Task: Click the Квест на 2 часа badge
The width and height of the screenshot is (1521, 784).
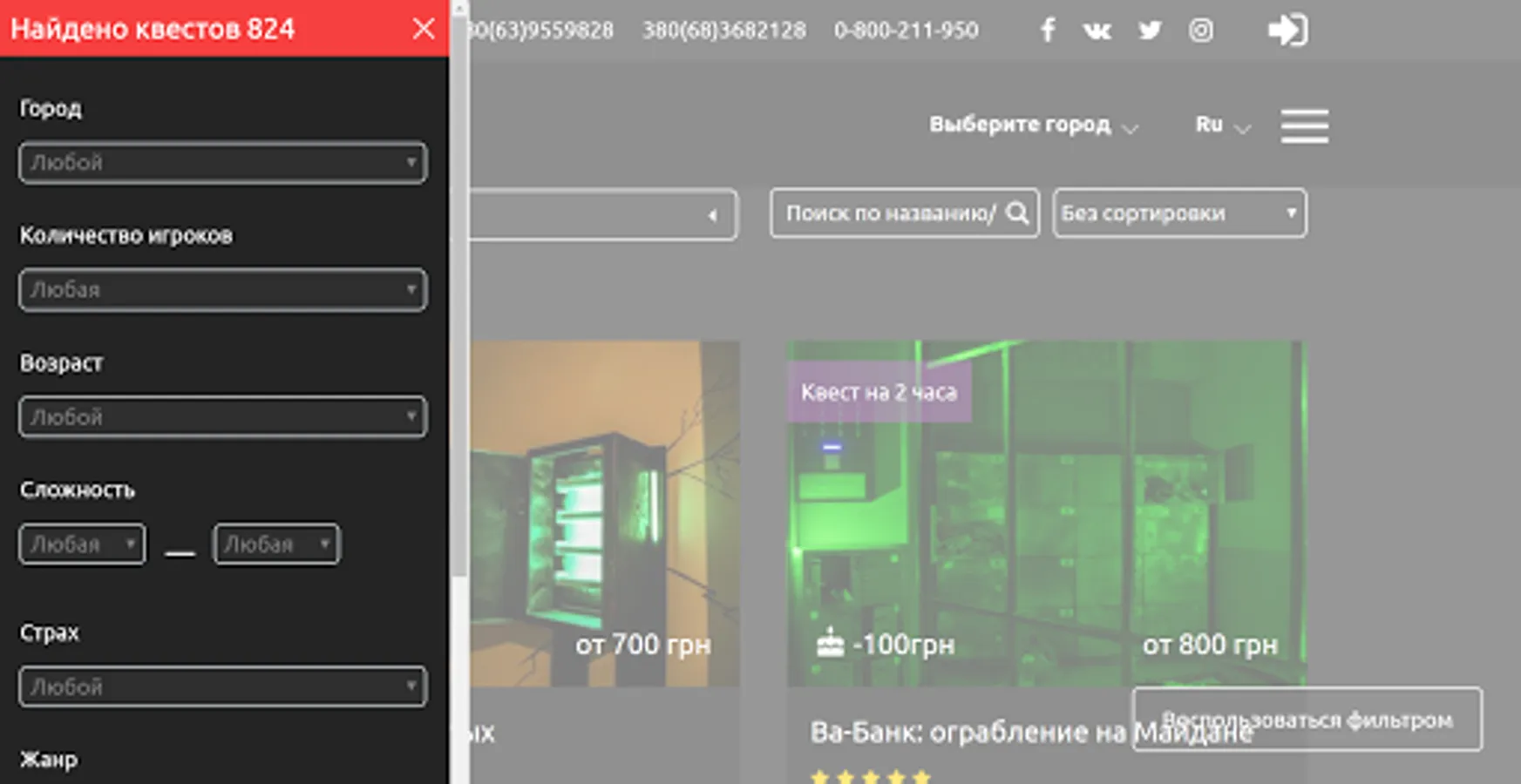Action: point(879,392)
